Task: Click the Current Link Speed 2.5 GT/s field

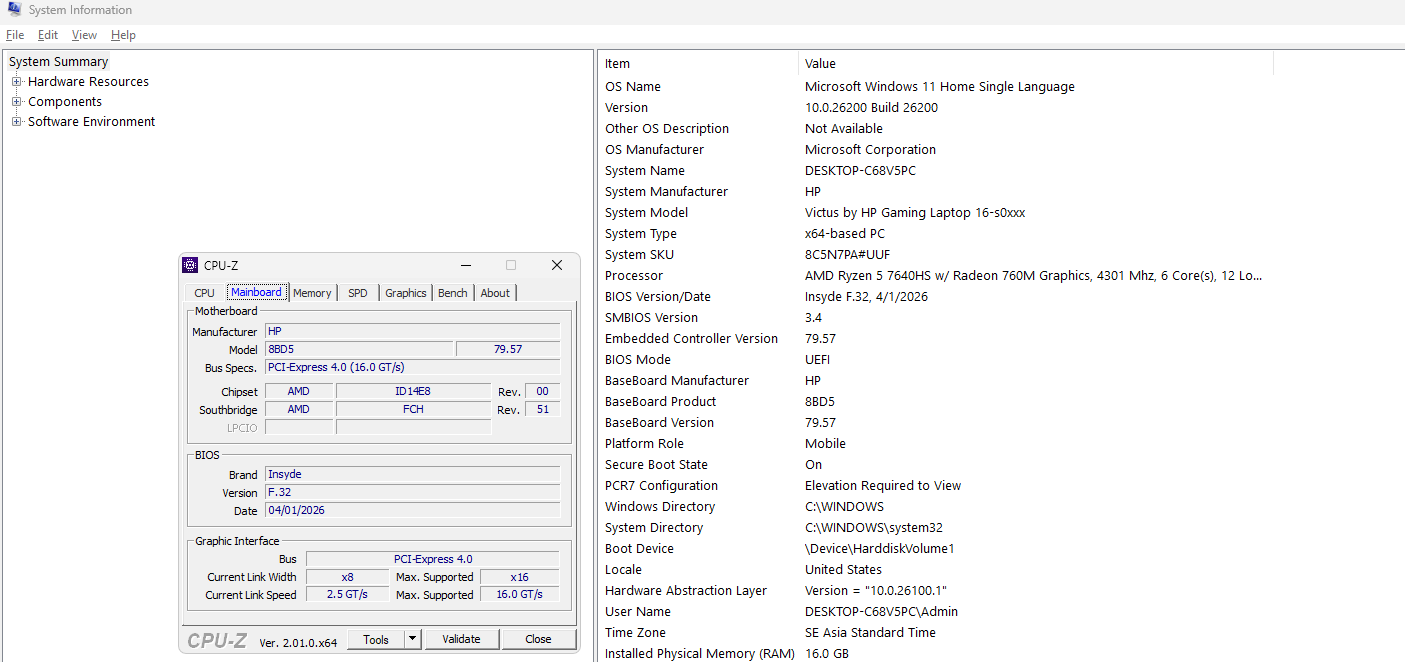Action: pos(347,595)
